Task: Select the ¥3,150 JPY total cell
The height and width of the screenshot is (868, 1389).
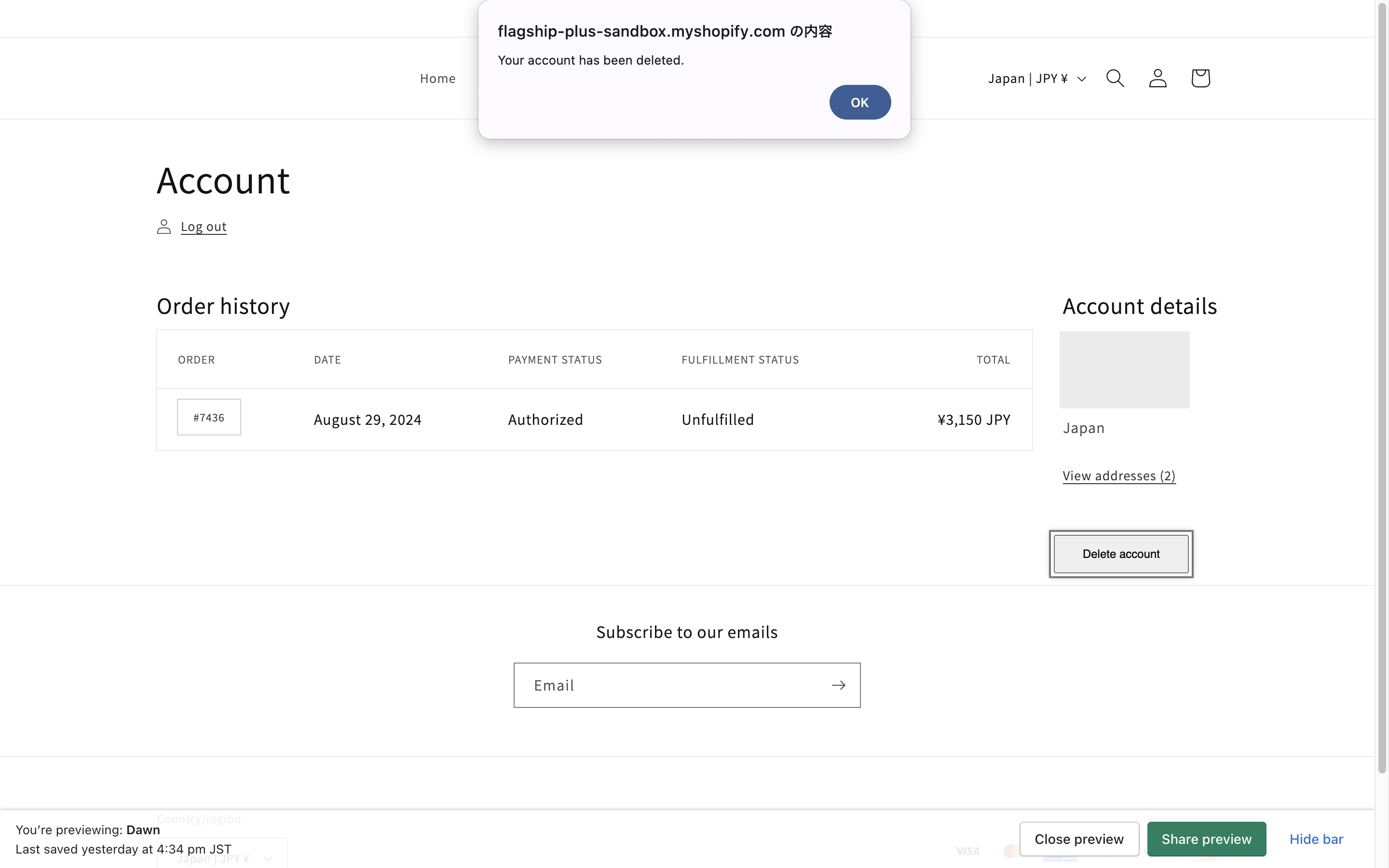Action: (x=973, y=420)
